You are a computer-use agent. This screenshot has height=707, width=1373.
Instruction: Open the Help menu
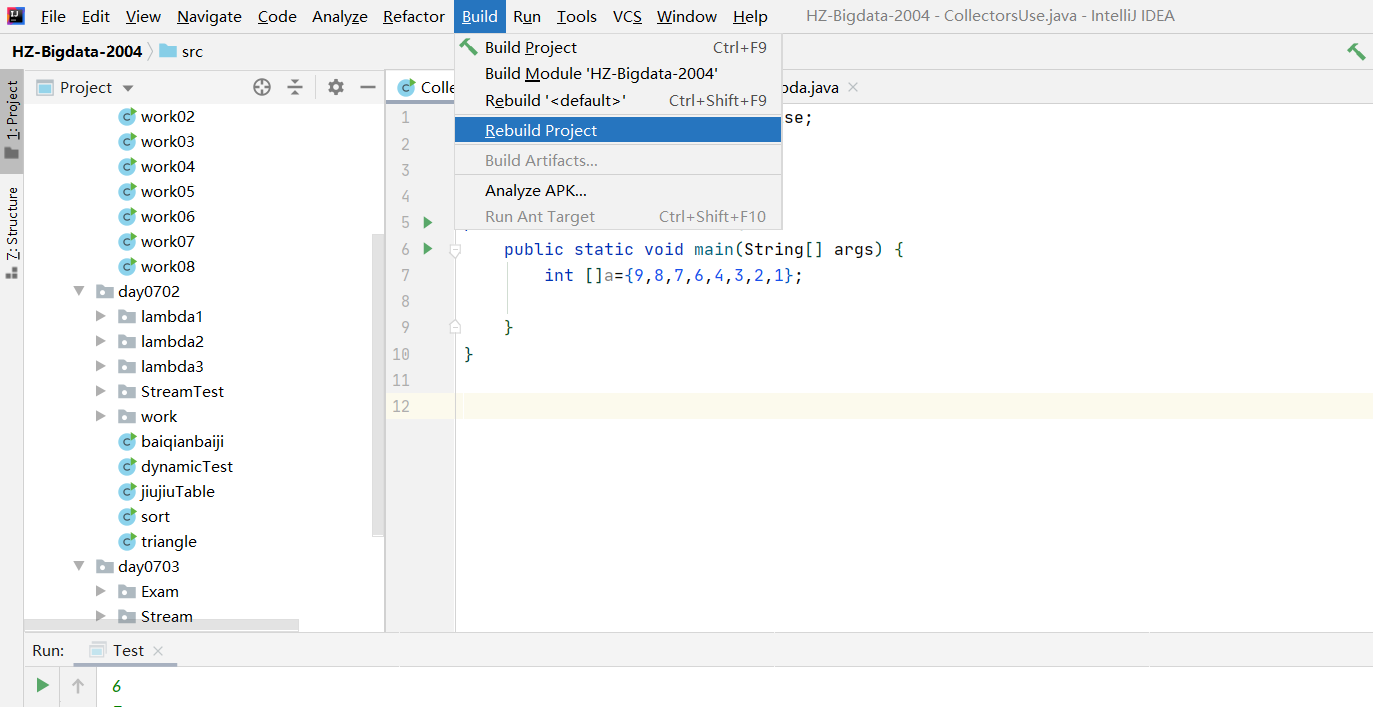pyautogui.click(x=750, y=16)
